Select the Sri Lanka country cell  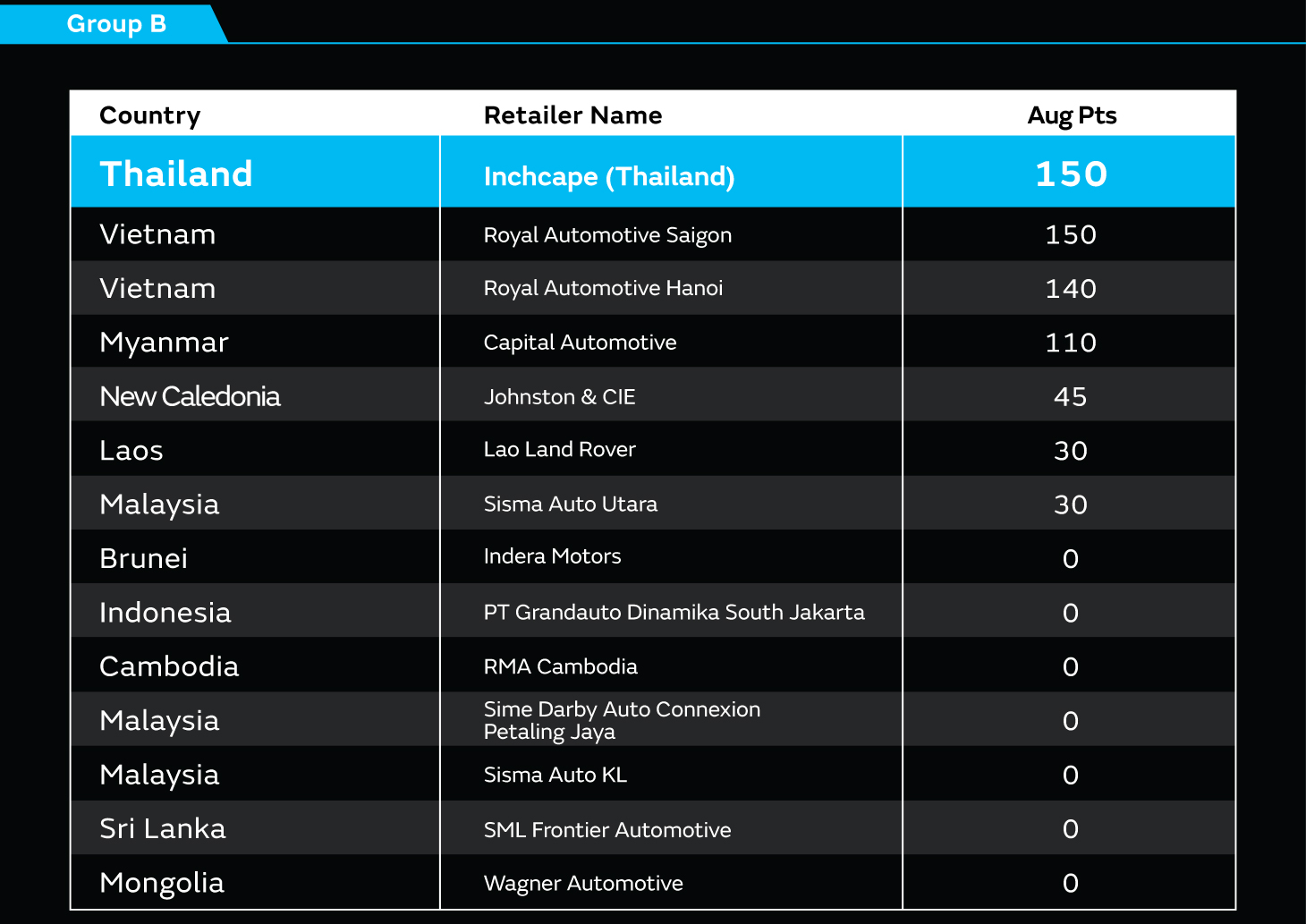[162, 828]
